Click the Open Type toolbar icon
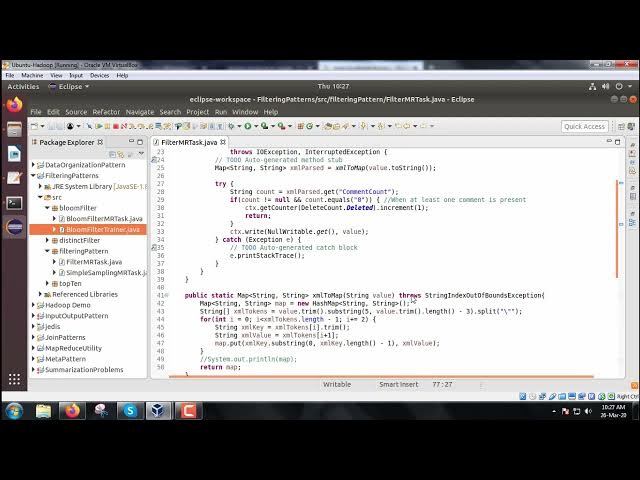Screen dimensions: 640x480 tap(327, 126)
